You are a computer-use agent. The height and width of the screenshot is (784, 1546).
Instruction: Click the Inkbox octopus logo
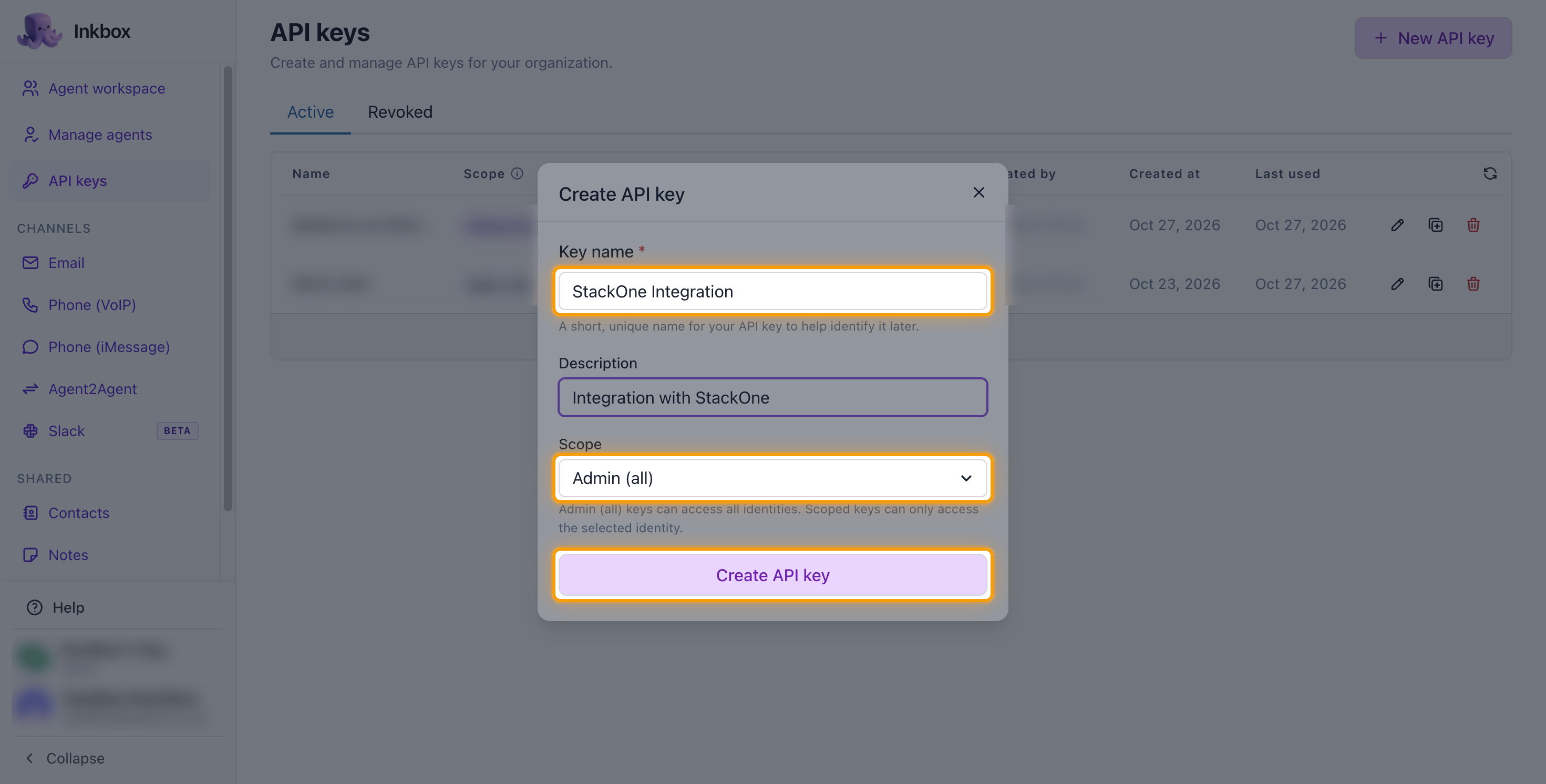coord(39,30)
